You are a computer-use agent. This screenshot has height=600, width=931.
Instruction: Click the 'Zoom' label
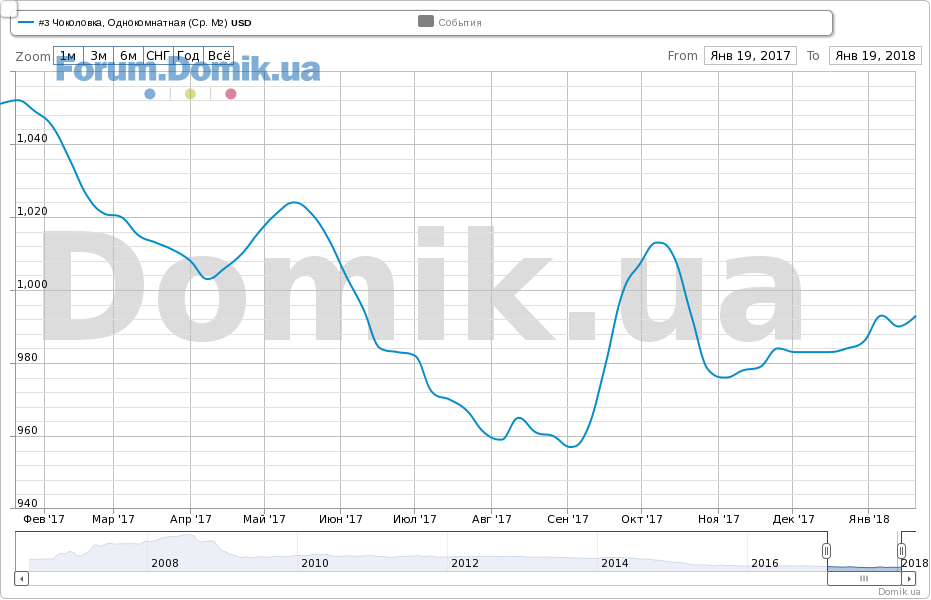(x=33, y=56)
